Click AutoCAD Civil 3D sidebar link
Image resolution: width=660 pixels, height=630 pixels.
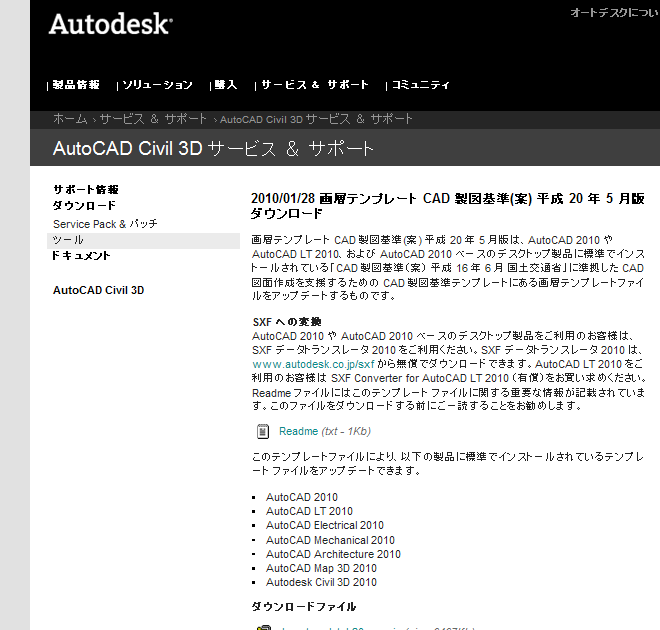tap(98, 290)
